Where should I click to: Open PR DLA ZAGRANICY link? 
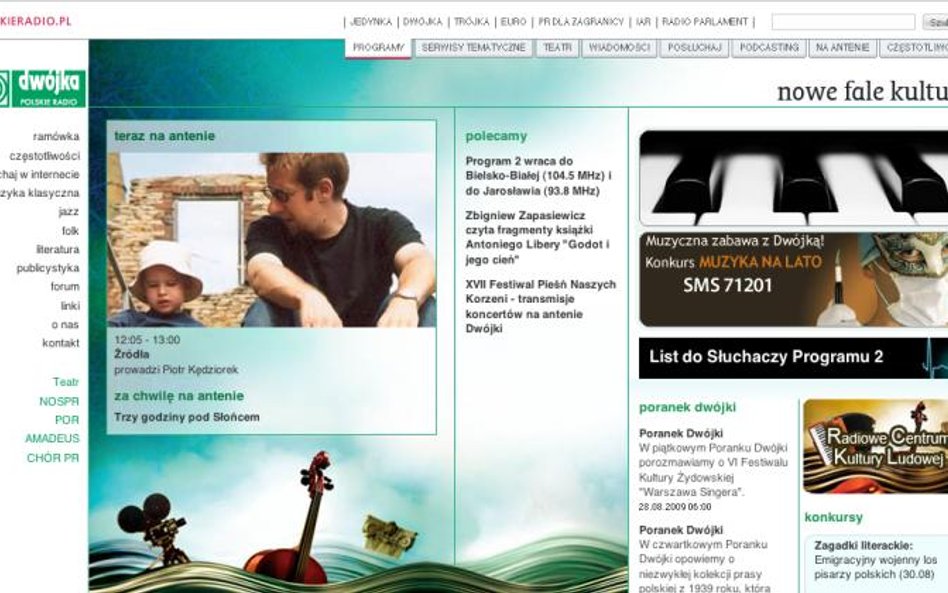[580, 22]
